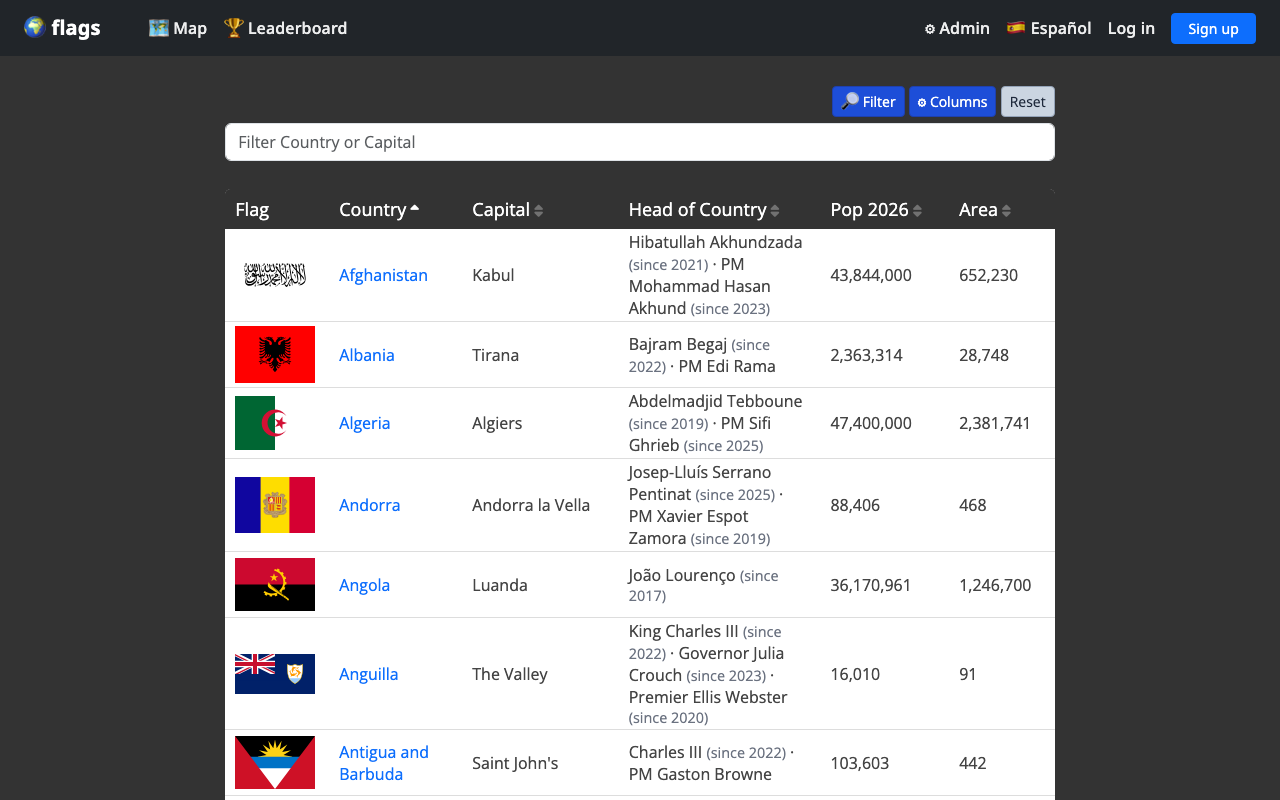Click the Log in link

[1131, 28]
